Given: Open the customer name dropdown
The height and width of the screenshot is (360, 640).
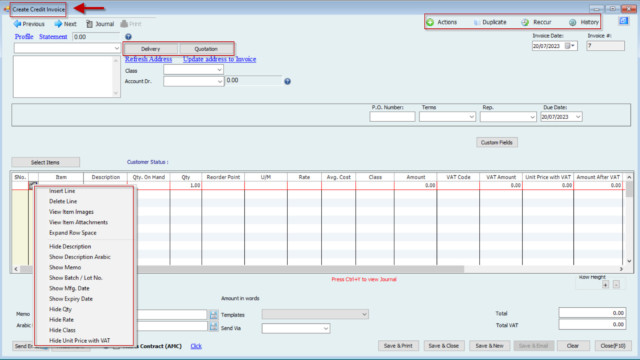Looking at the screenshot, I should pos(116,48).
